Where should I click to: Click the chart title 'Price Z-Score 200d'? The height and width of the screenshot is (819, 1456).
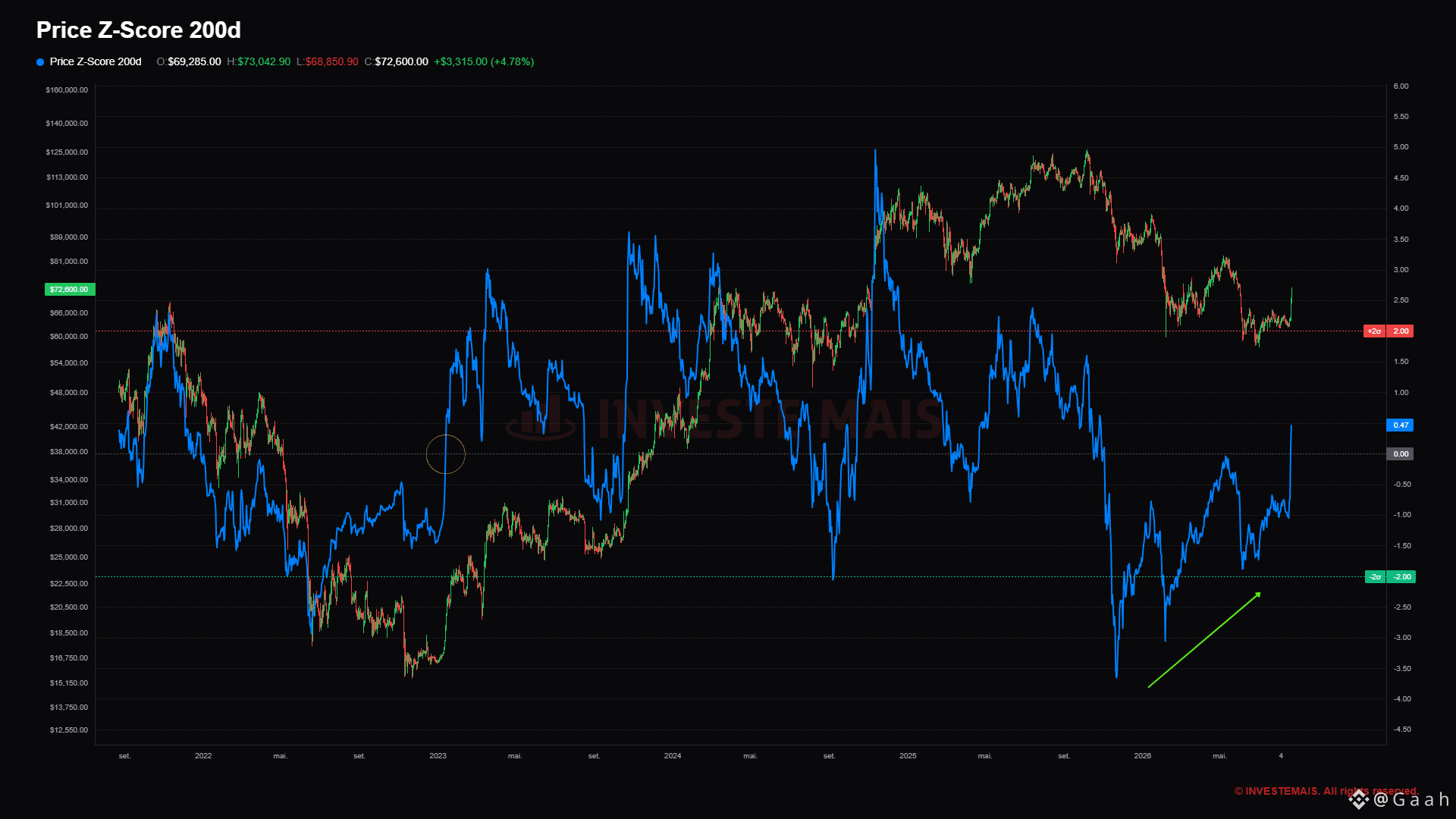pos(139,30)
